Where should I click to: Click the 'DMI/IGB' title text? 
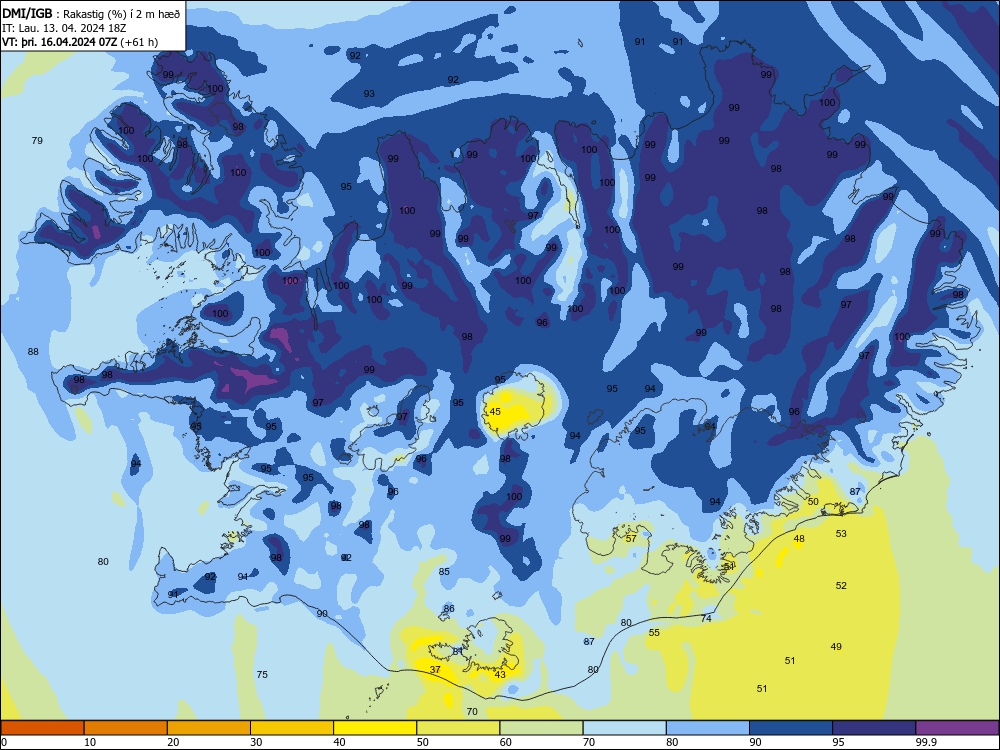(27, 13)
